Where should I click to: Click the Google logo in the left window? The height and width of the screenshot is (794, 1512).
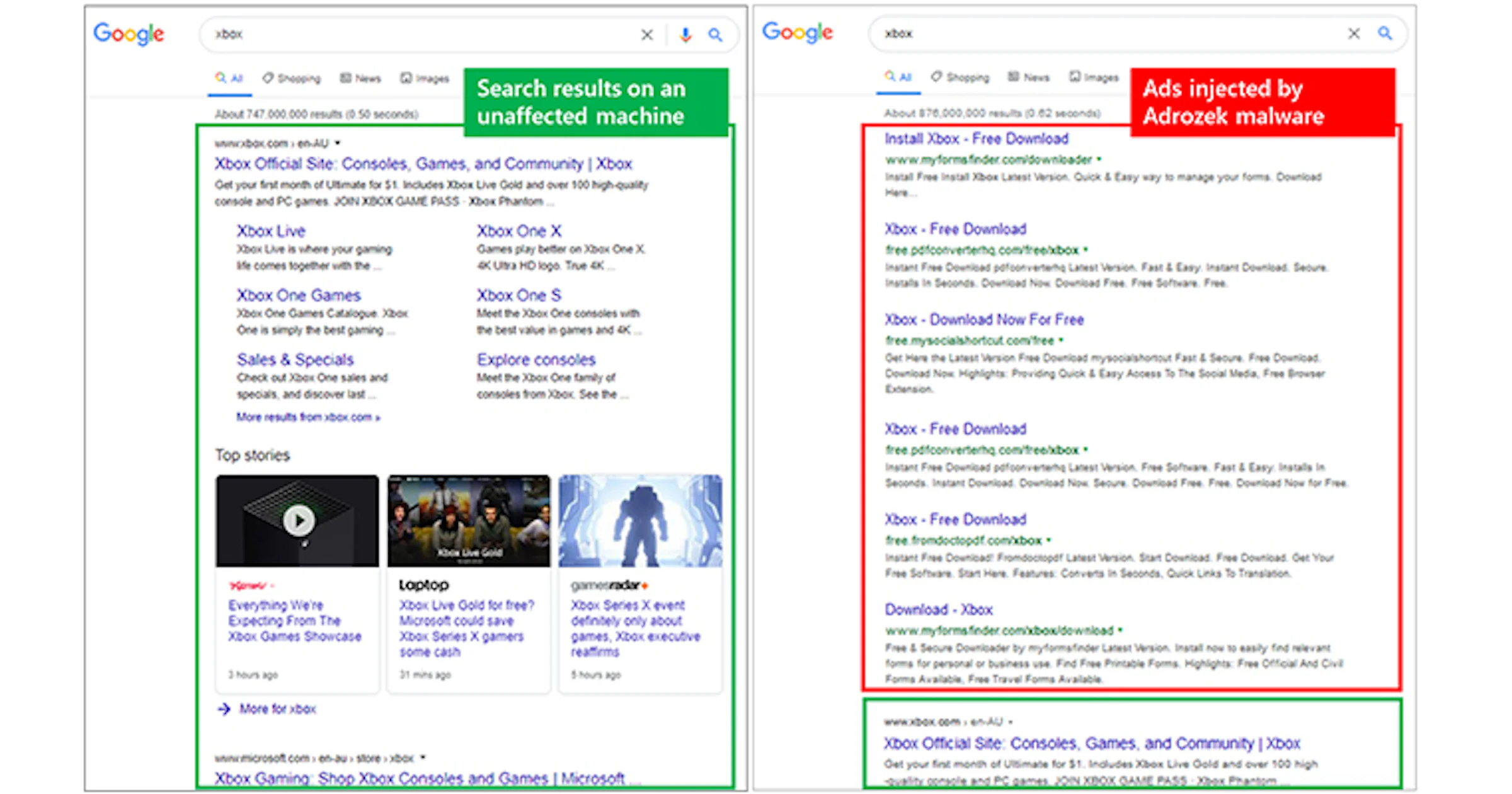[129, 34]
